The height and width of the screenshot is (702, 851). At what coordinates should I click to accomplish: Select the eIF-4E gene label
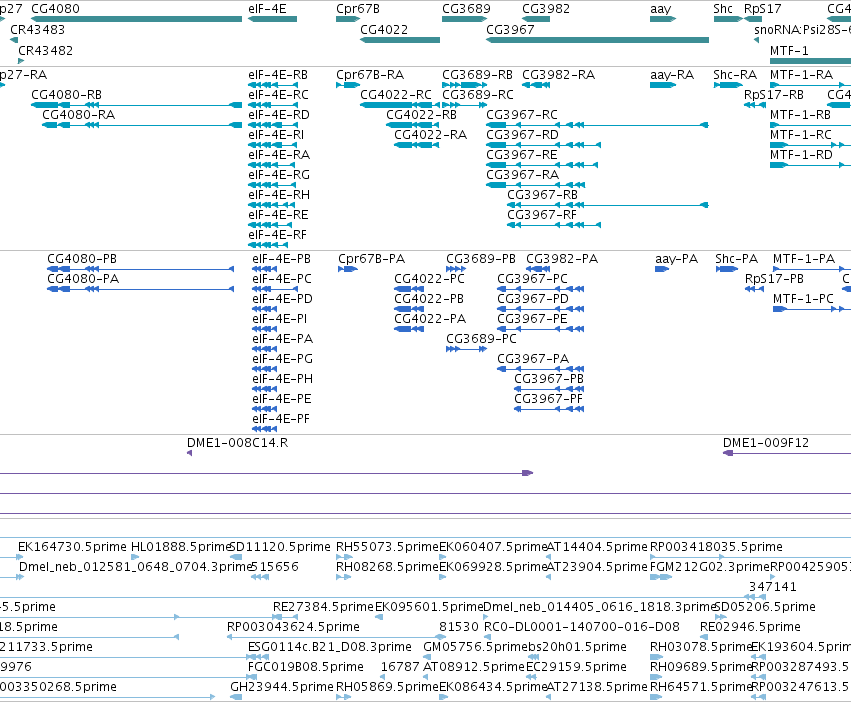267,9
